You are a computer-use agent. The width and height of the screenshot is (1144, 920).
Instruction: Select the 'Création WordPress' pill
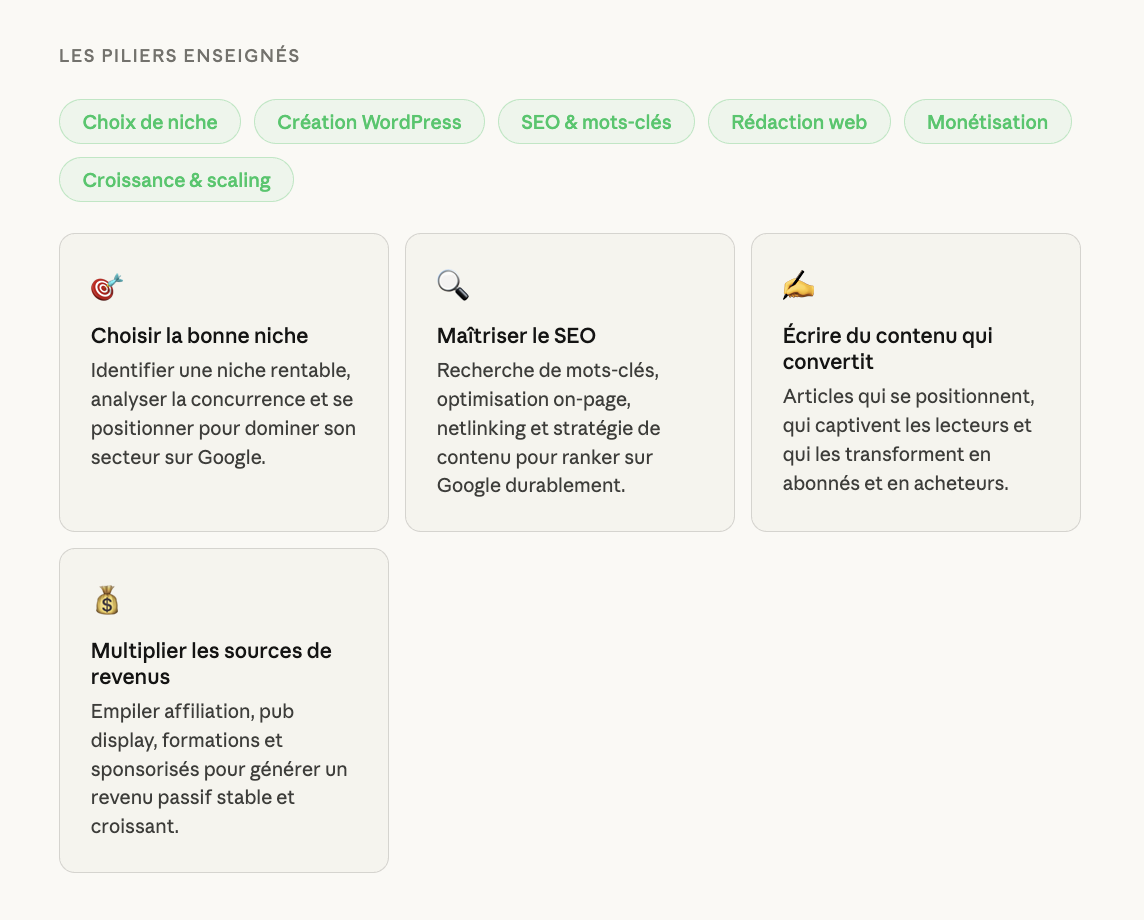(x=369, y=122)
